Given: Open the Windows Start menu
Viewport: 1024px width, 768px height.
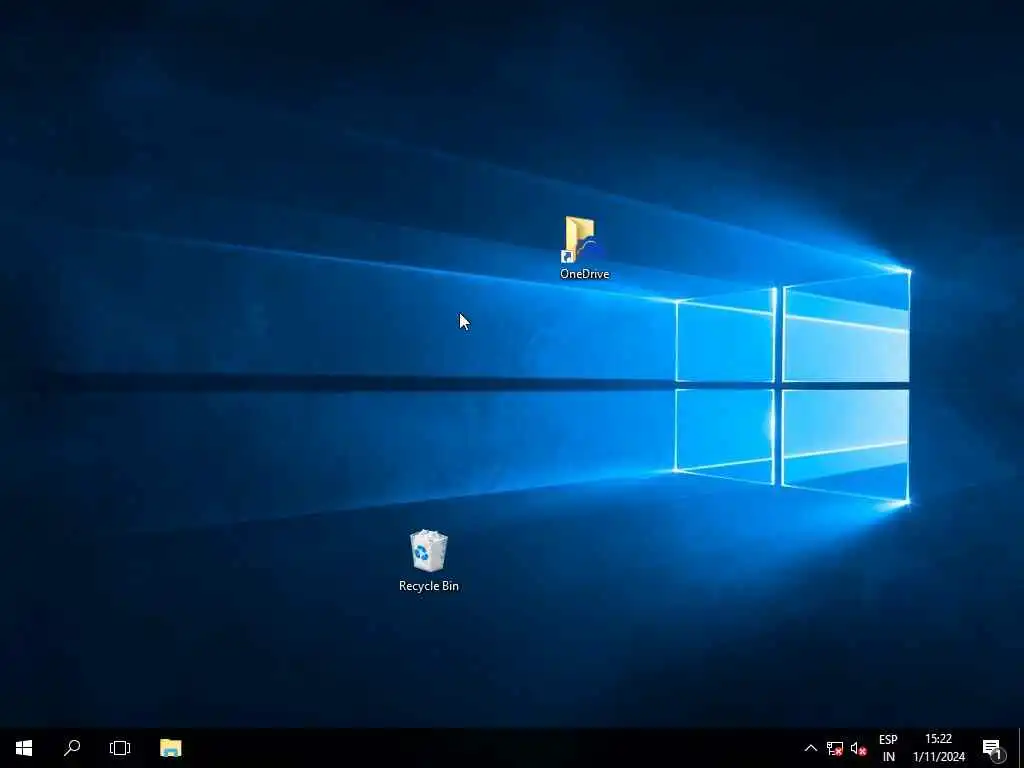Looking at the screenshot, I should pyautogui.click(x=24, y=748).
